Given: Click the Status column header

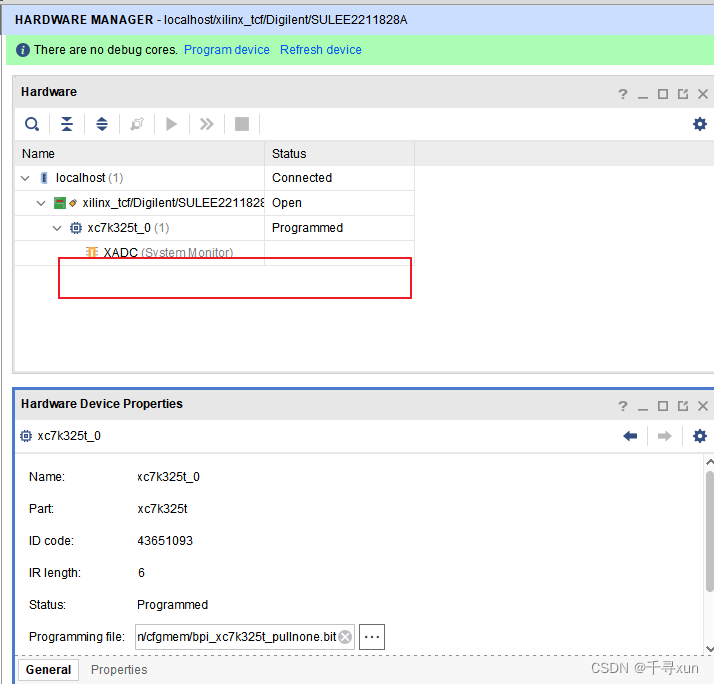Looking at the screenshot, I should 339,153.
